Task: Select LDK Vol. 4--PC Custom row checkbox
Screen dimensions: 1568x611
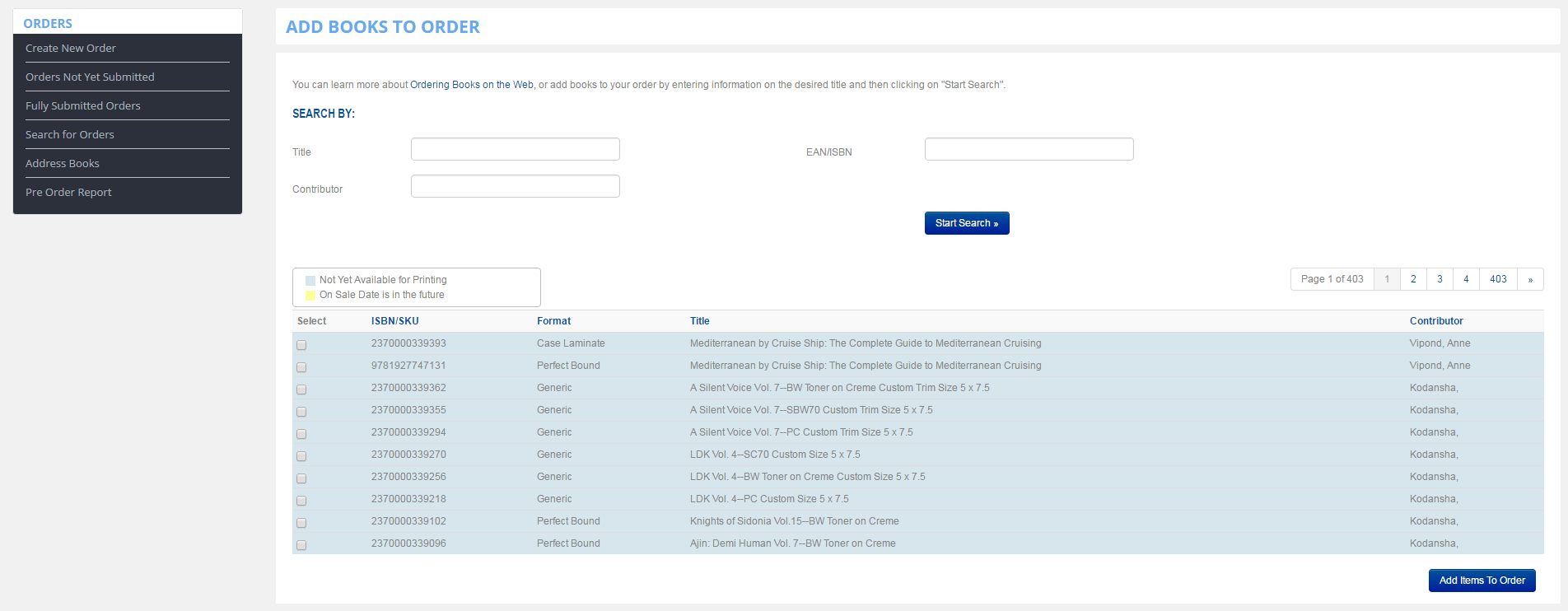Action: (301, 501)
